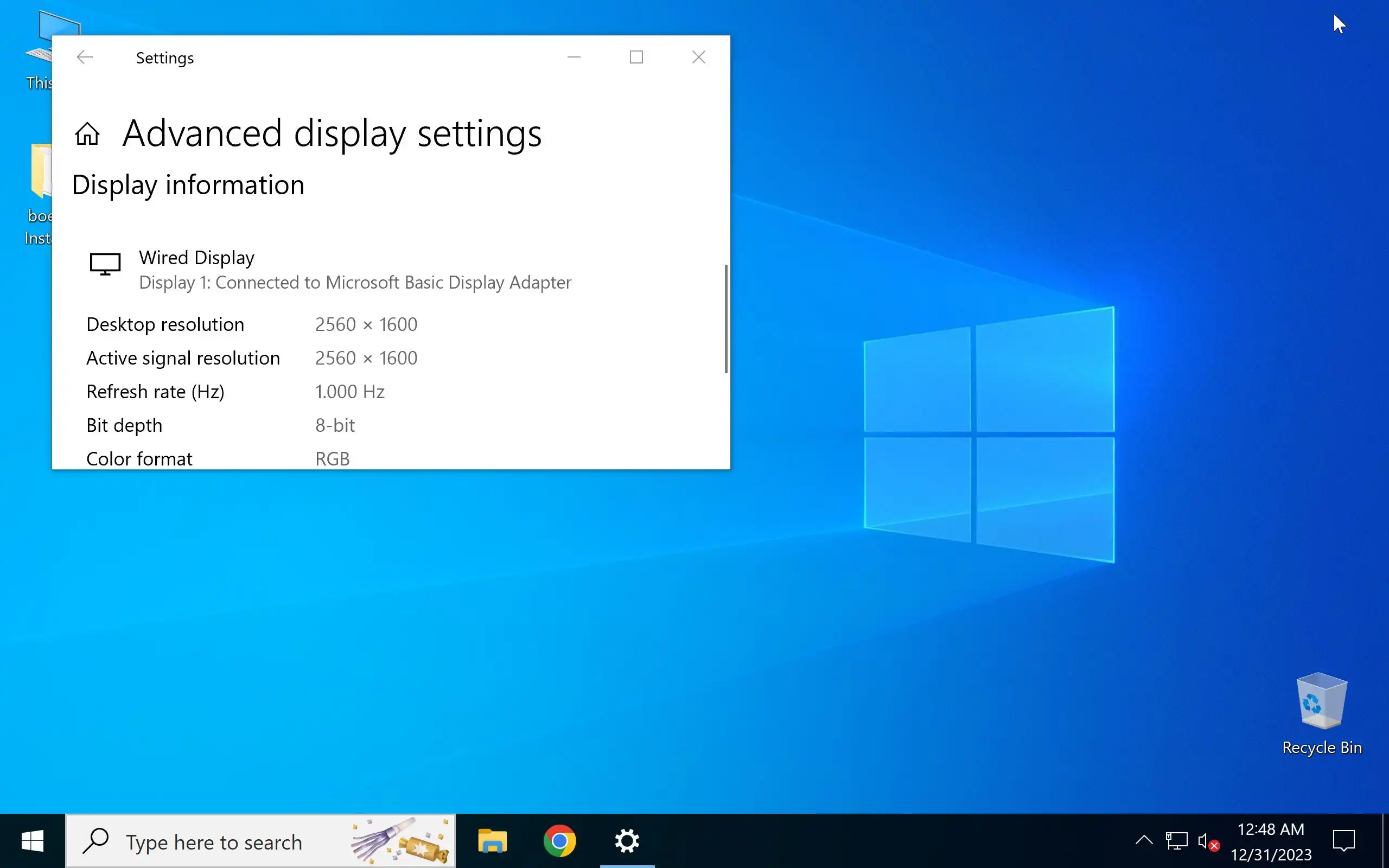
Task: Open File Explorer from the taskbar
Action: [x=492, y=841]
